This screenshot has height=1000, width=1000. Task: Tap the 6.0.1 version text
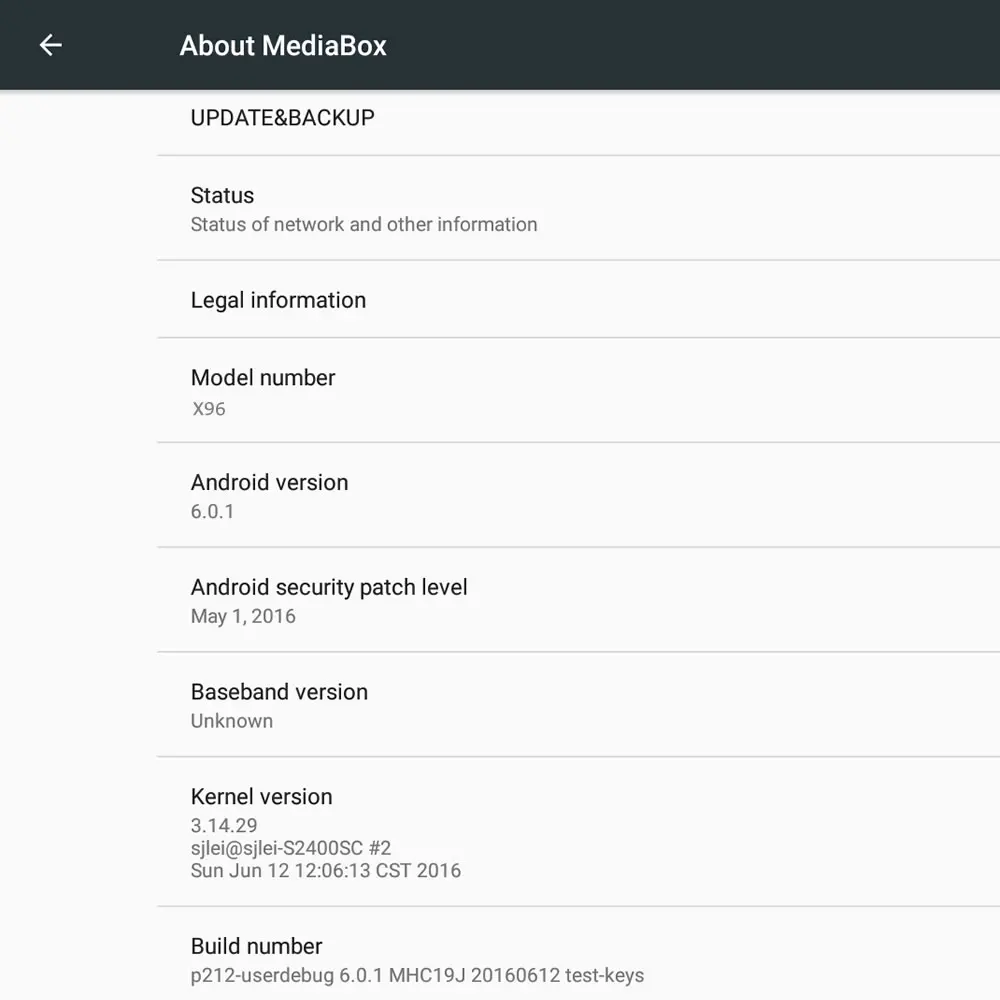click(209, 511)
